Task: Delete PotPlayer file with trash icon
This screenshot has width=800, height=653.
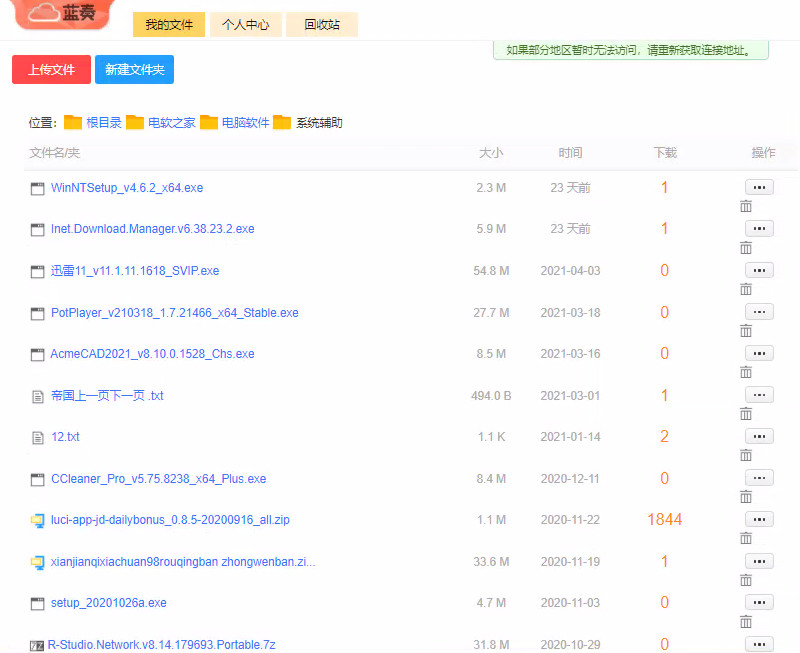Action: [x=746, y=331]
